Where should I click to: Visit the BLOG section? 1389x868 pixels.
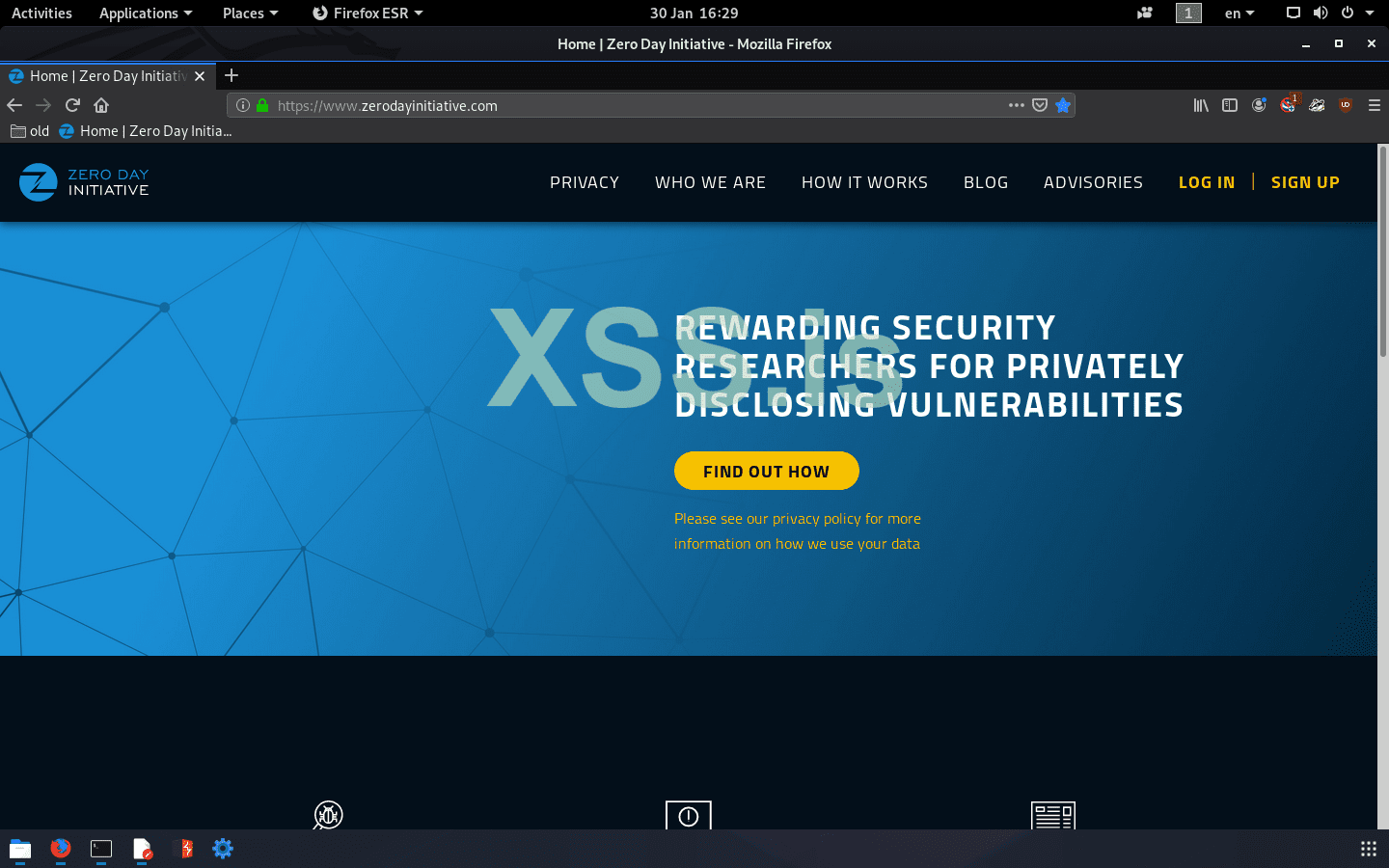click(986, 182)
